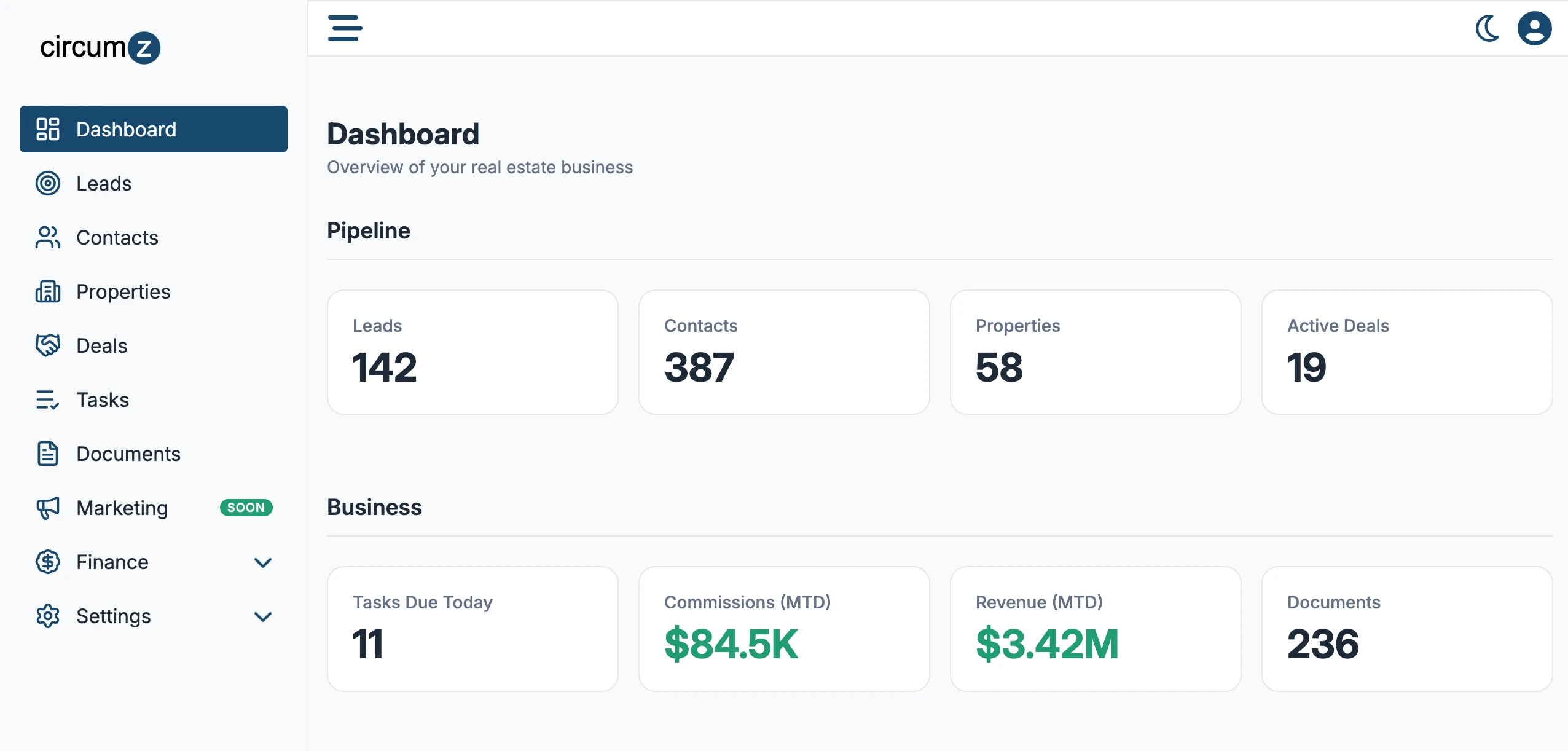Image resolution: width=1568 pixels, height=751 pixels.
Task: Click the Tasks checklist icon
Action: tap(48, 399)
